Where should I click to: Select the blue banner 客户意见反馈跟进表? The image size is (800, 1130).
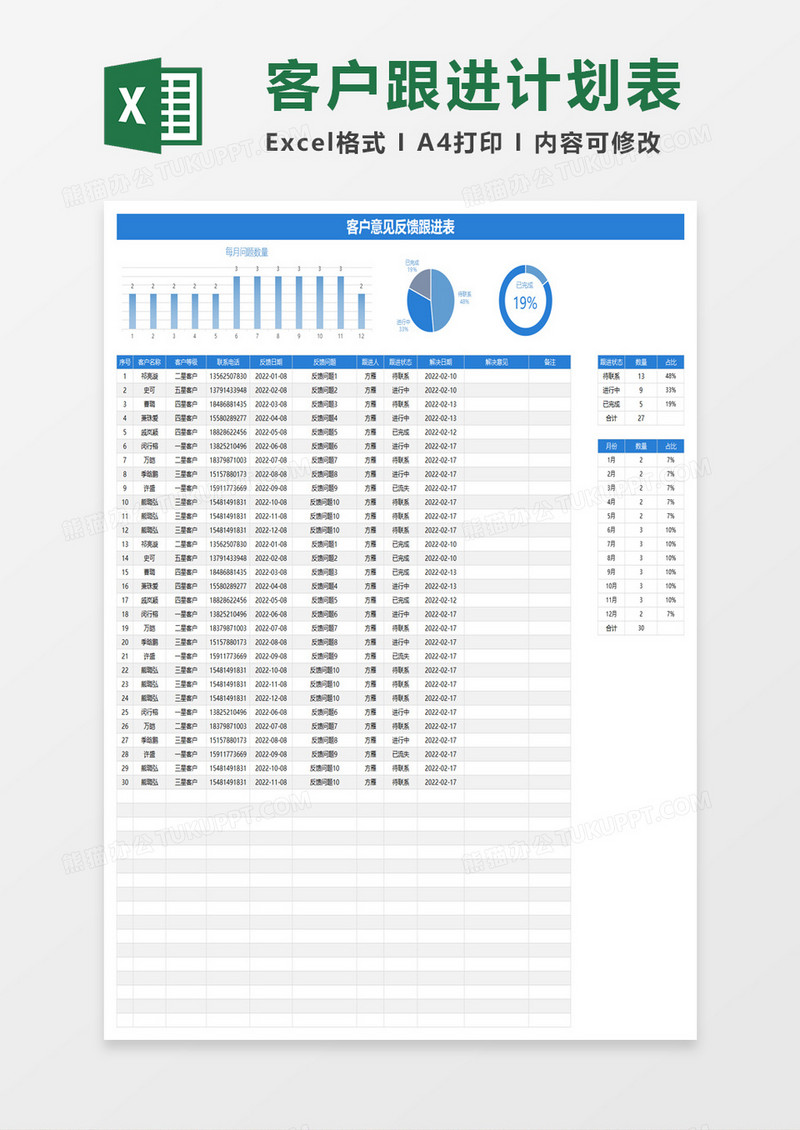coord(400,227)
